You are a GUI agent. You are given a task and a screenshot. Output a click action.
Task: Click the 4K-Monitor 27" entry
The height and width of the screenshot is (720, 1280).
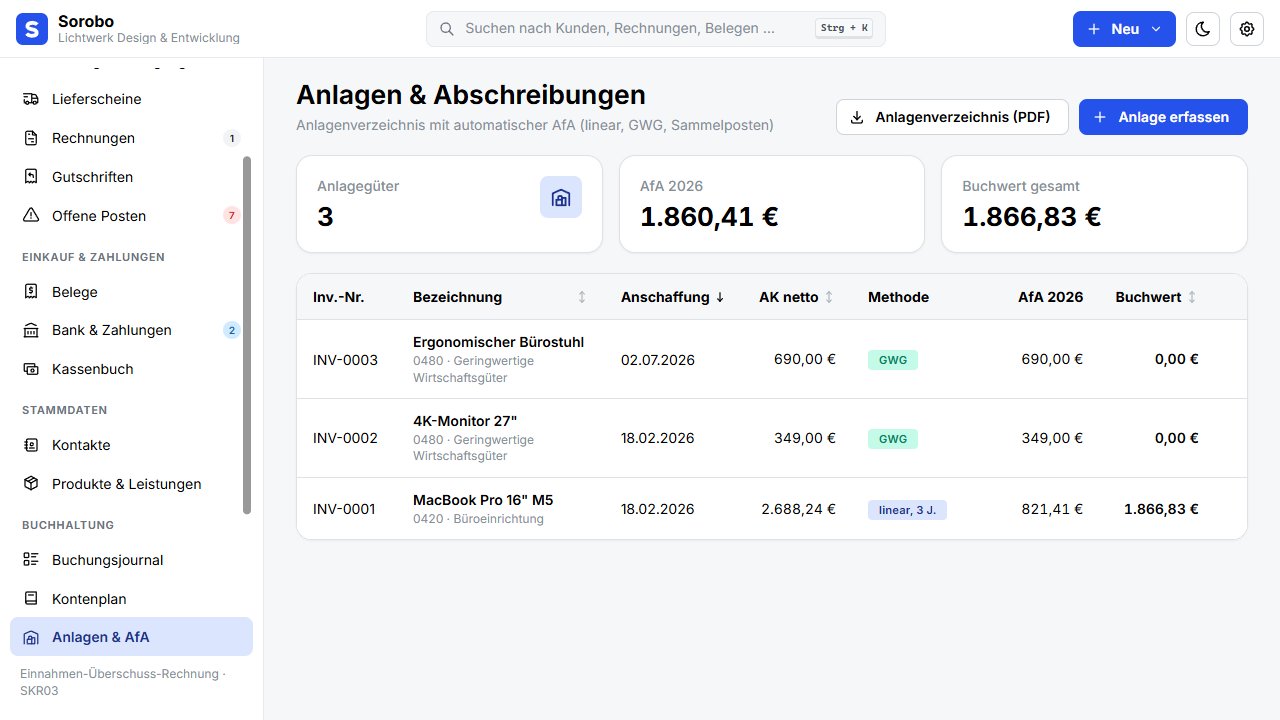pos(465,421)
